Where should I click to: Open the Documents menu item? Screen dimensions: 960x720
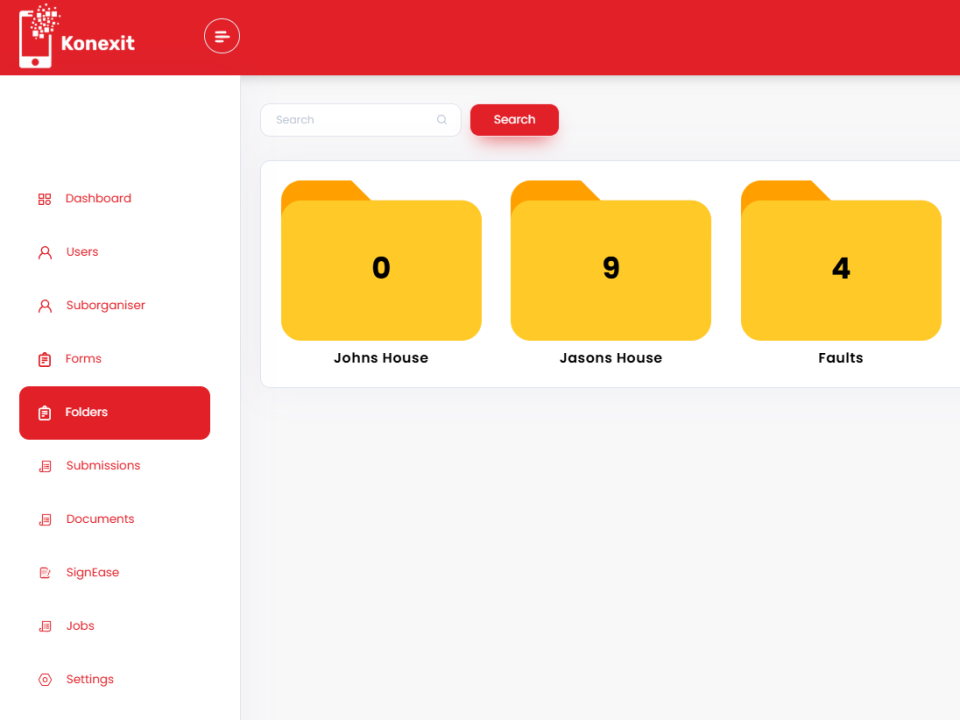coord(99,519)
